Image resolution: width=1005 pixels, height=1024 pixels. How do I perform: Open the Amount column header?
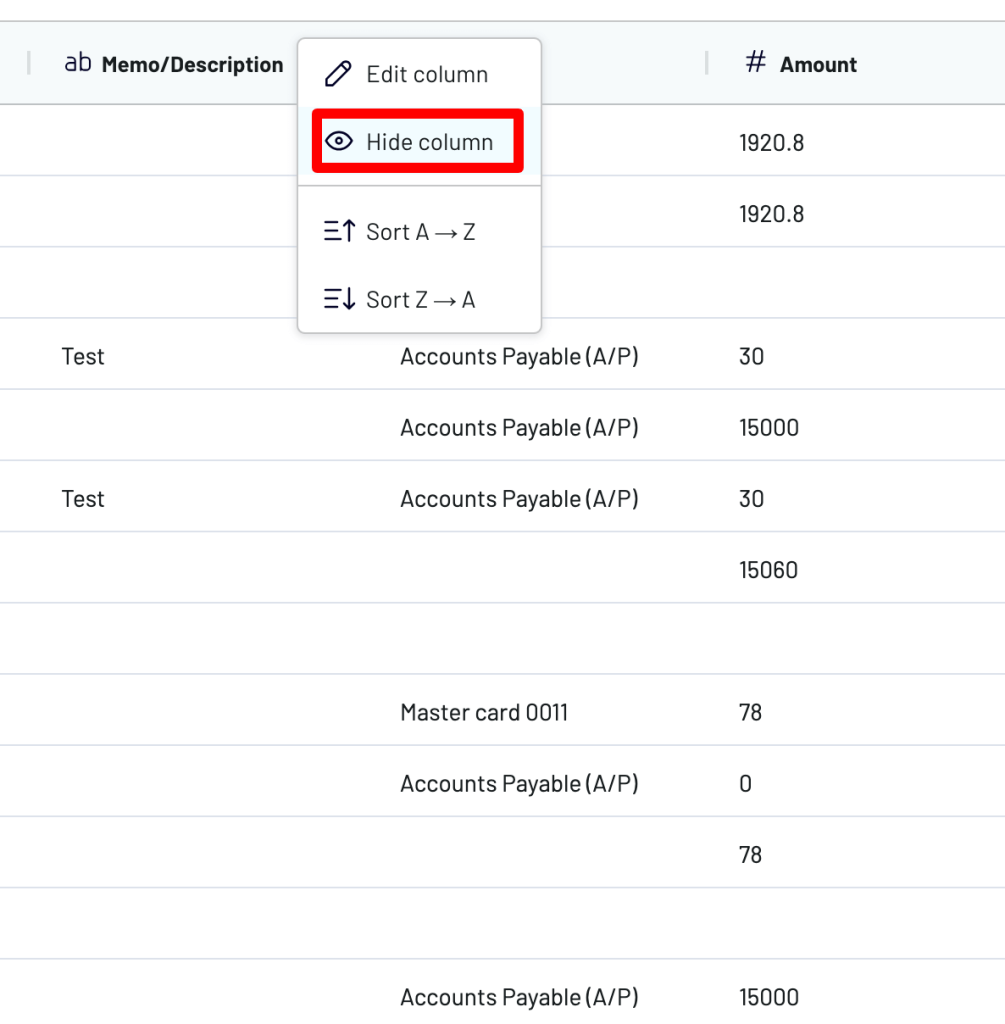click(818, 65)
